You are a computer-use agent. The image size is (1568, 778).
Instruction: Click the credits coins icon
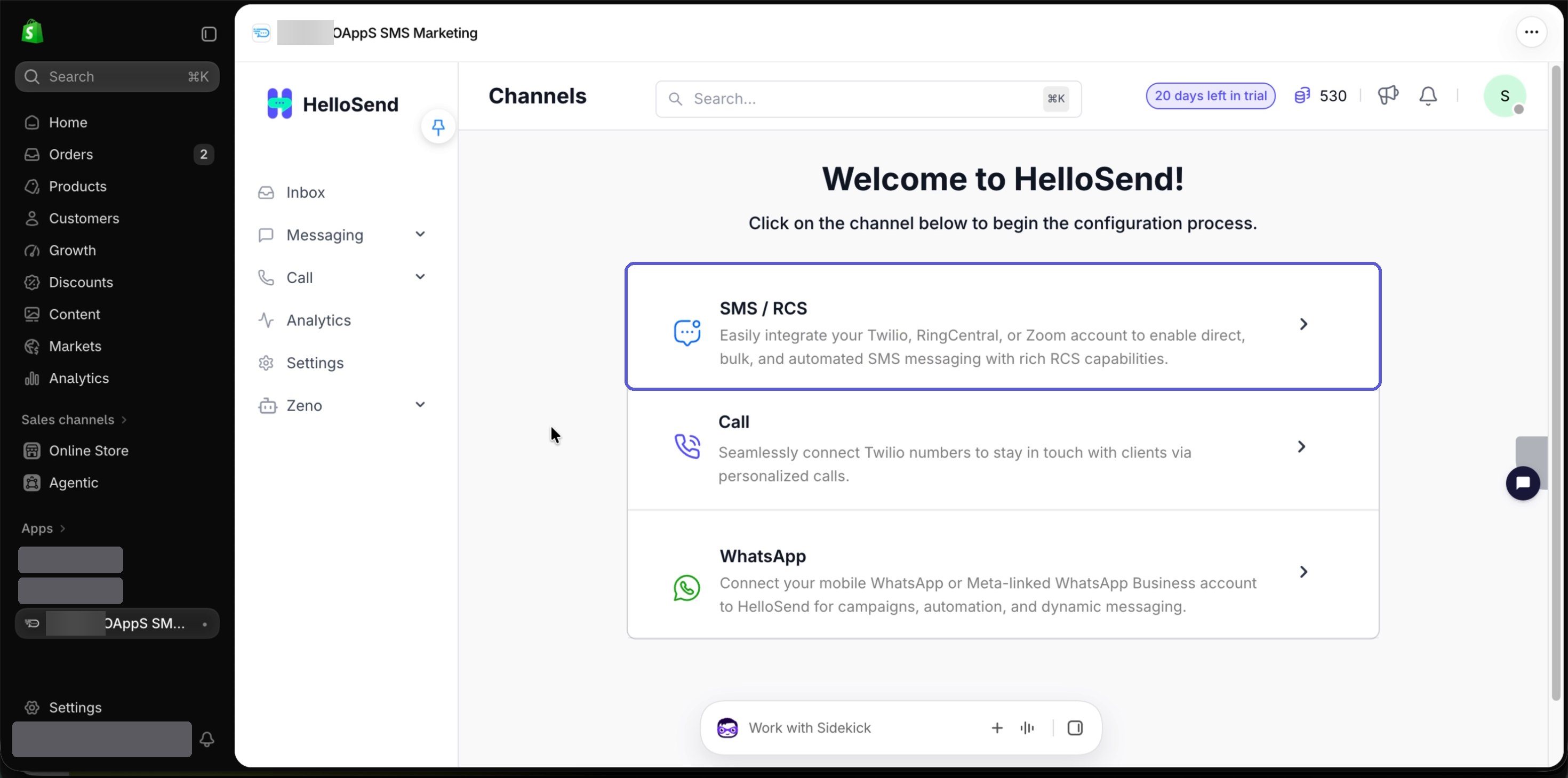(1302, 95)
